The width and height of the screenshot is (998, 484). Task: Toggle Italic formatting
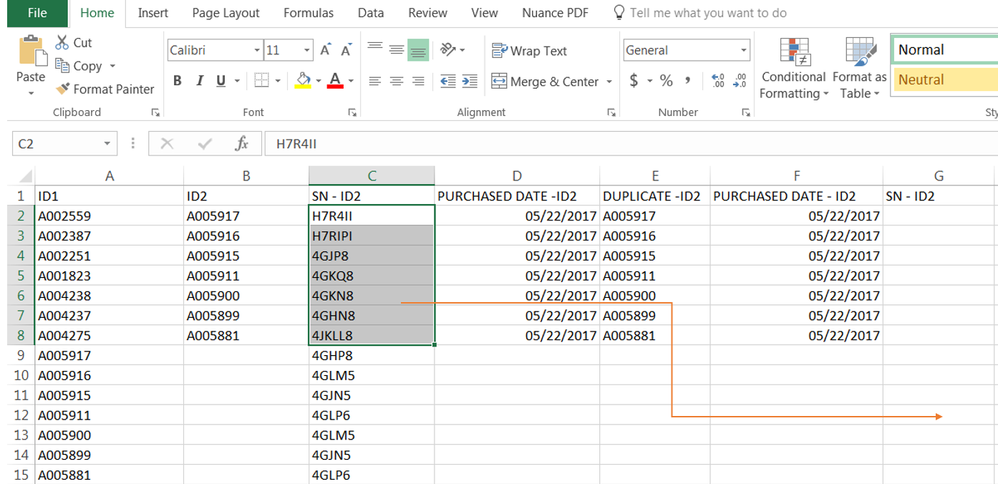(199, 81)
